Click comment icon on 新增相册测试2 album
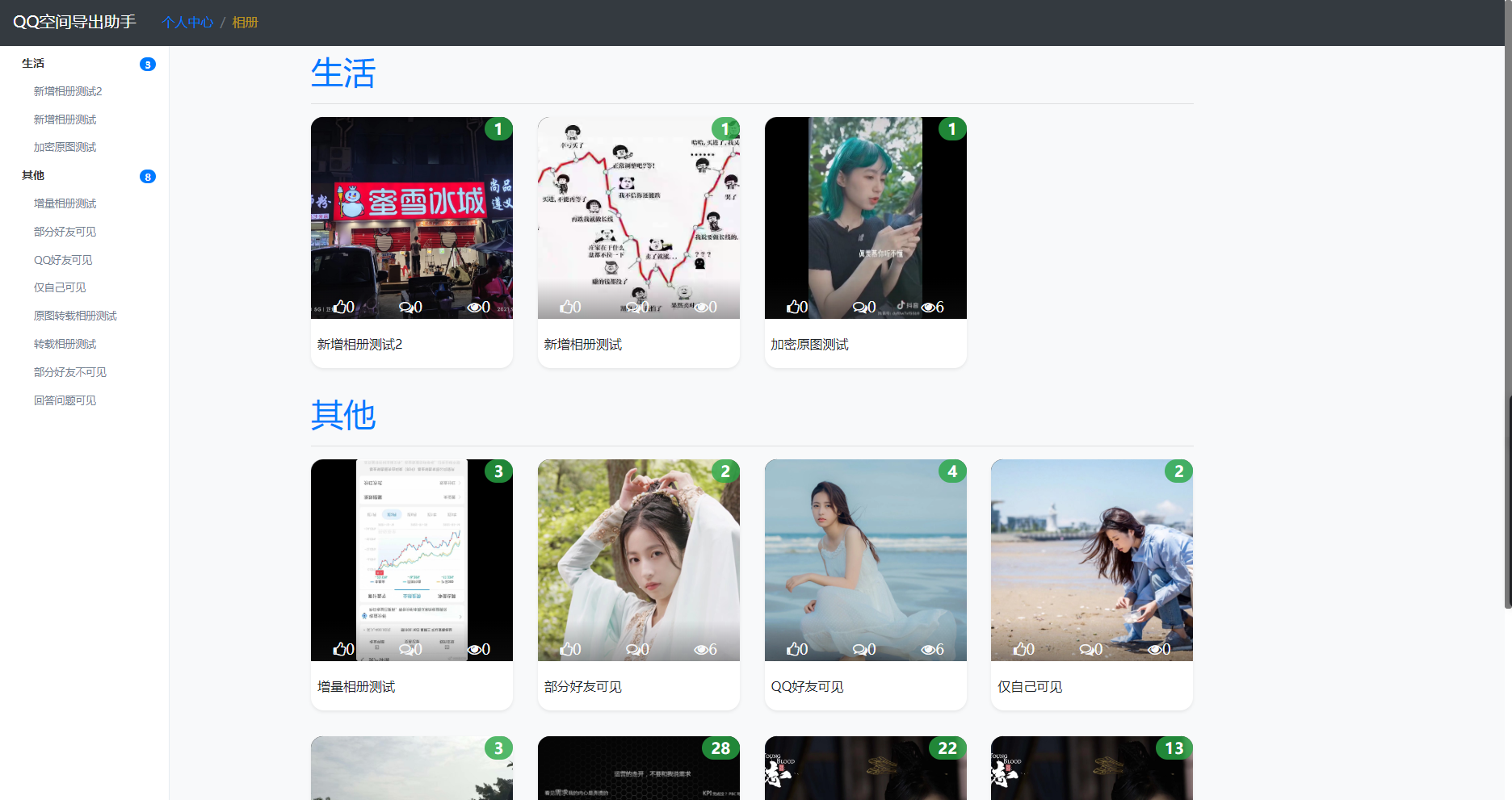Image resolution: width=1512 pixels, height=800 pixels. pyautogui.click(x=405, y=307)
